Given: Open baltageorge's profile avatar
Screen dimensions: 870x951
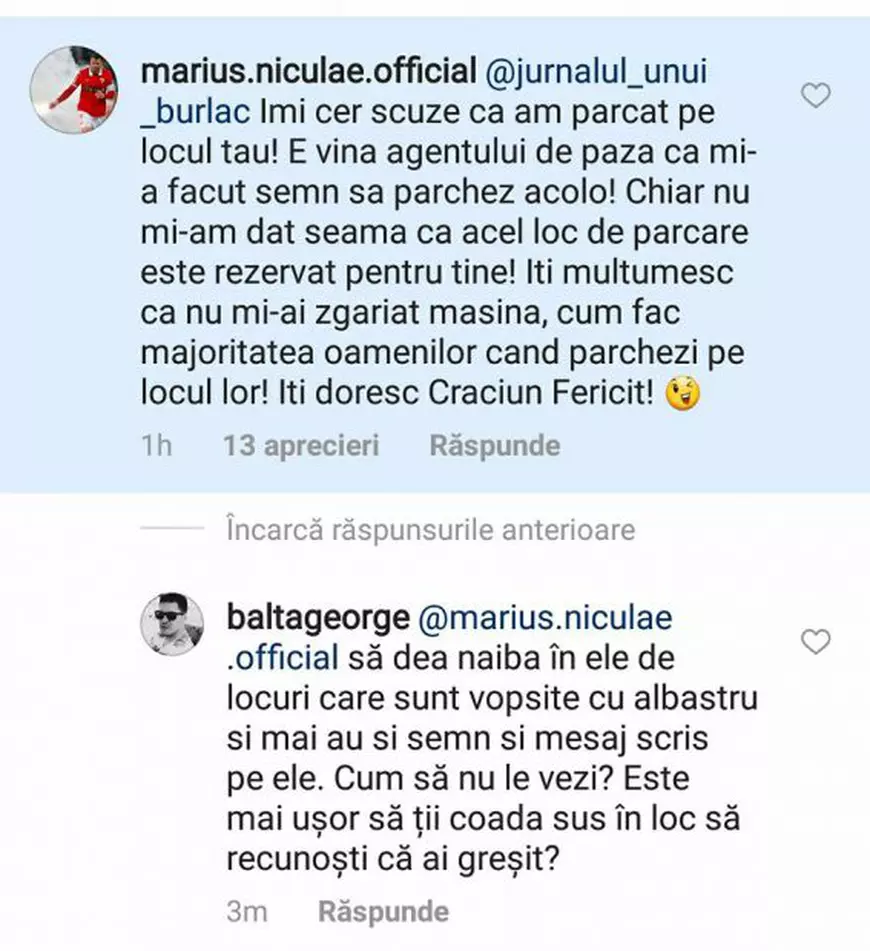Looking at the screenshot, I should point(175,625).
